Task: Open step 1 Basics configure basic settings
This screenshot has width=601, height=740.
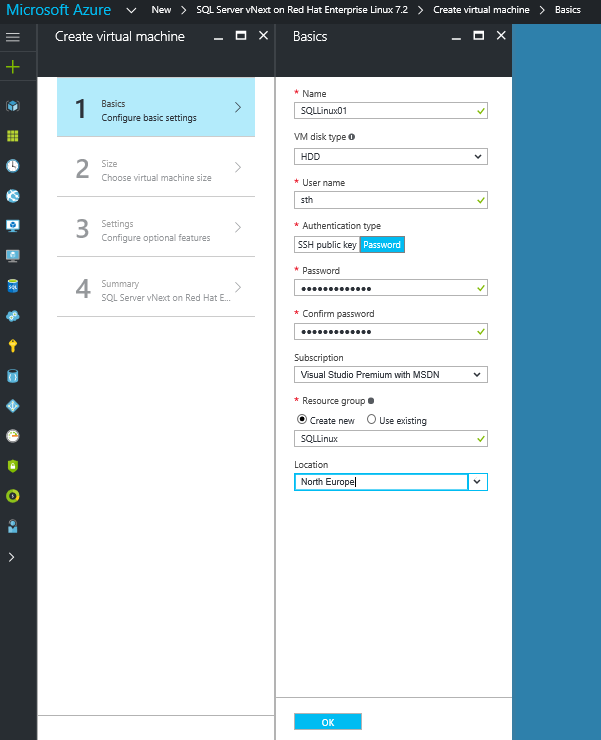Action: click(x=156, y=107)
